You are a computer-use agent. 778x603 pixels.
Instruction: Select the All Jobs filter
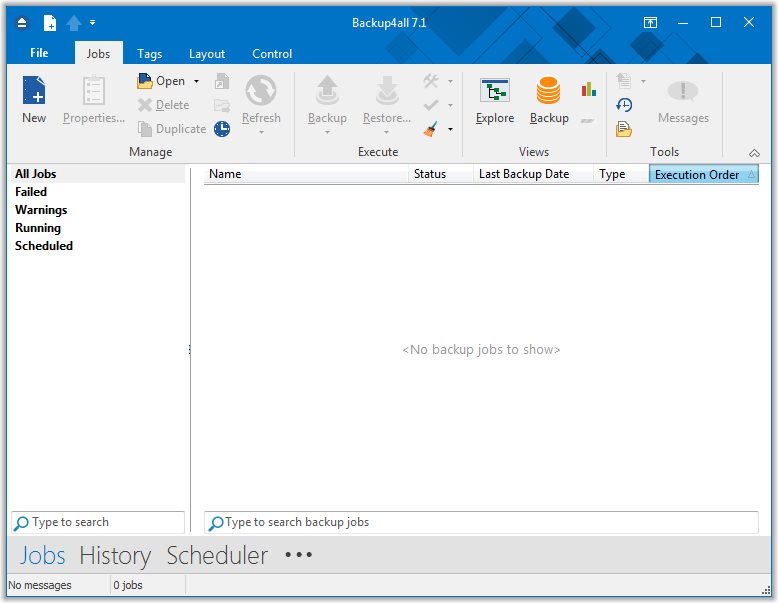(98, 174)
